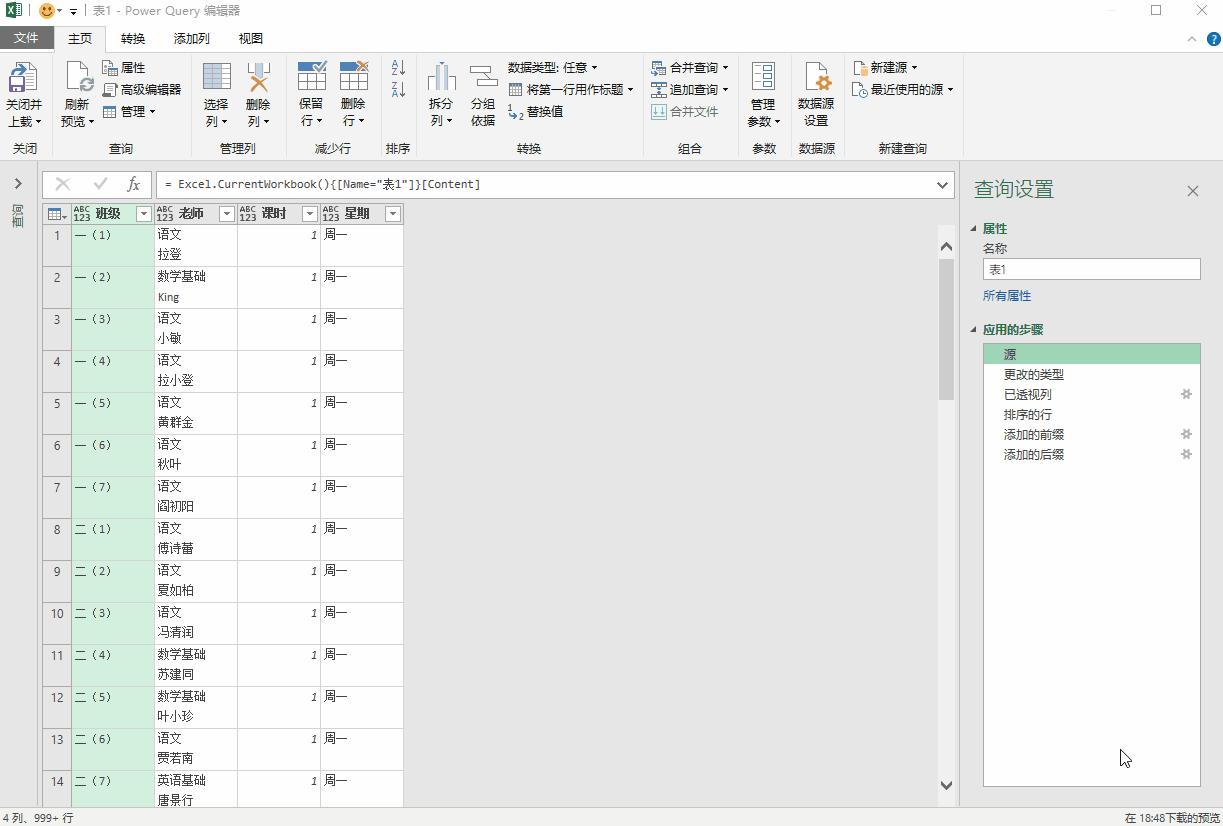Expand the collapsed queries pane
Screen dimensions: 1223x826
pyautogui.click(x=18, y=183)
